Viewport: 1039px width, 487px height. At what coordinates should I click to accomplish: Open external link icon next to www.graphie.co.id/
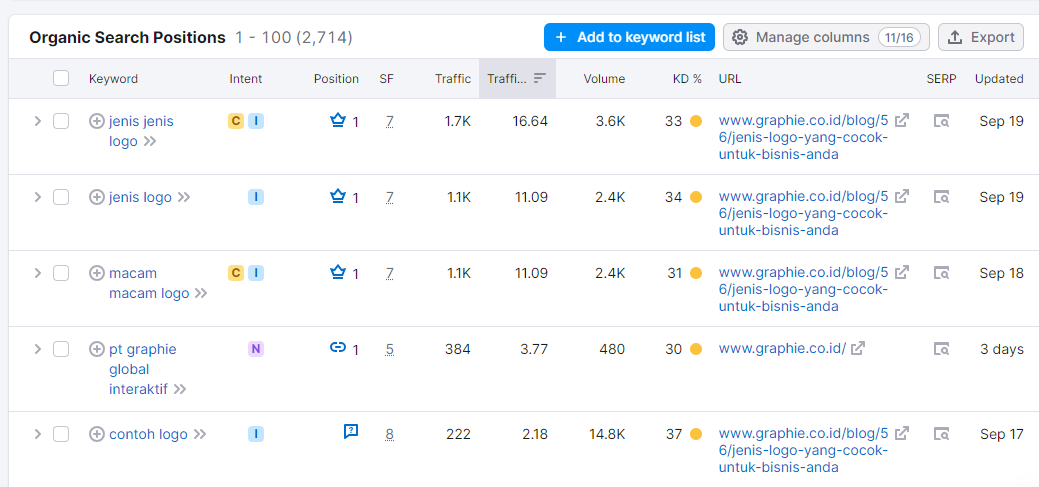pyautogui.click(x=858, y=348)
